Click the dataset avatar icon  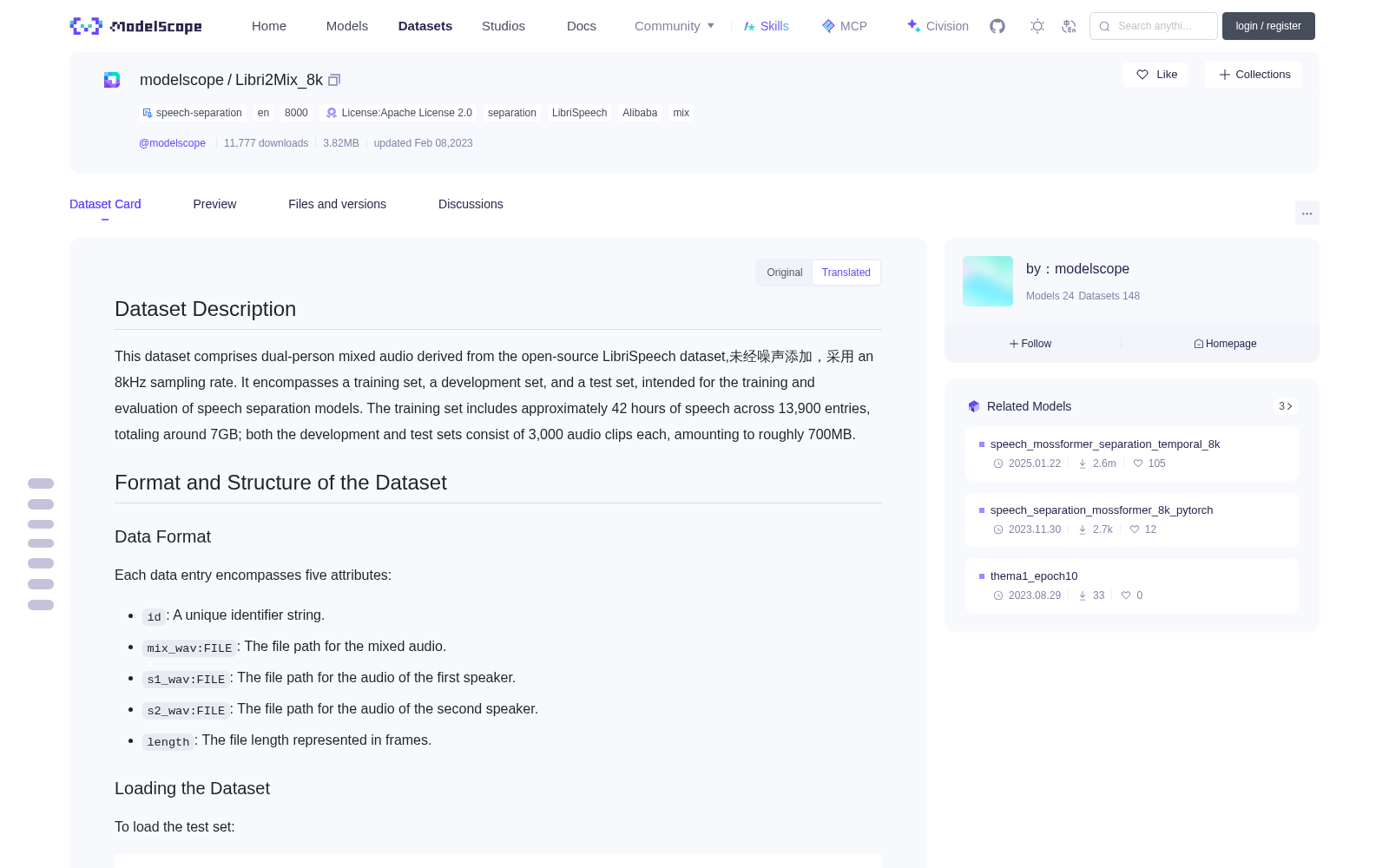tap(112, 80)
